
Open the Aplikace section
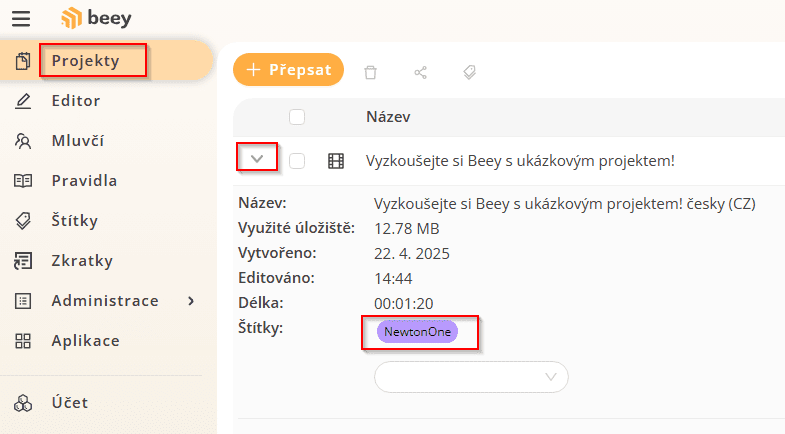(x=86, y=341)
